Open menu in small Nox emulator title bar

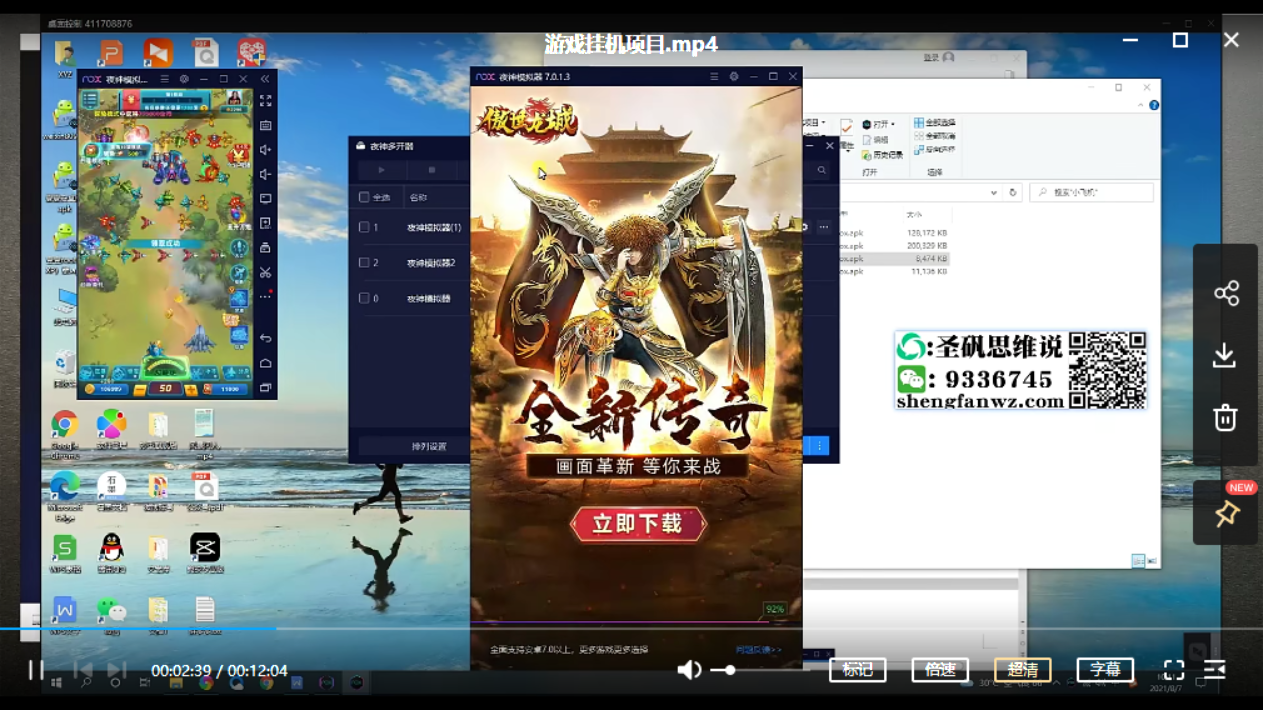[165, 79]
